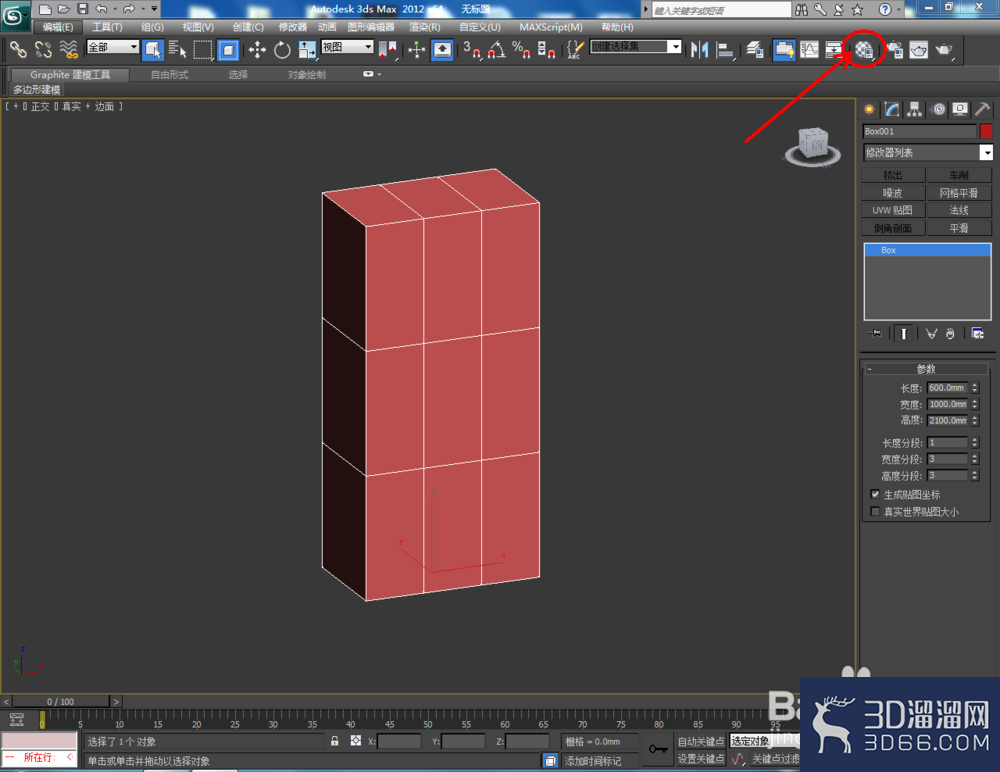Click the 高度 value field
Image resolution: width=1000 pixels, height=772 pixels.
pos(947,420)
